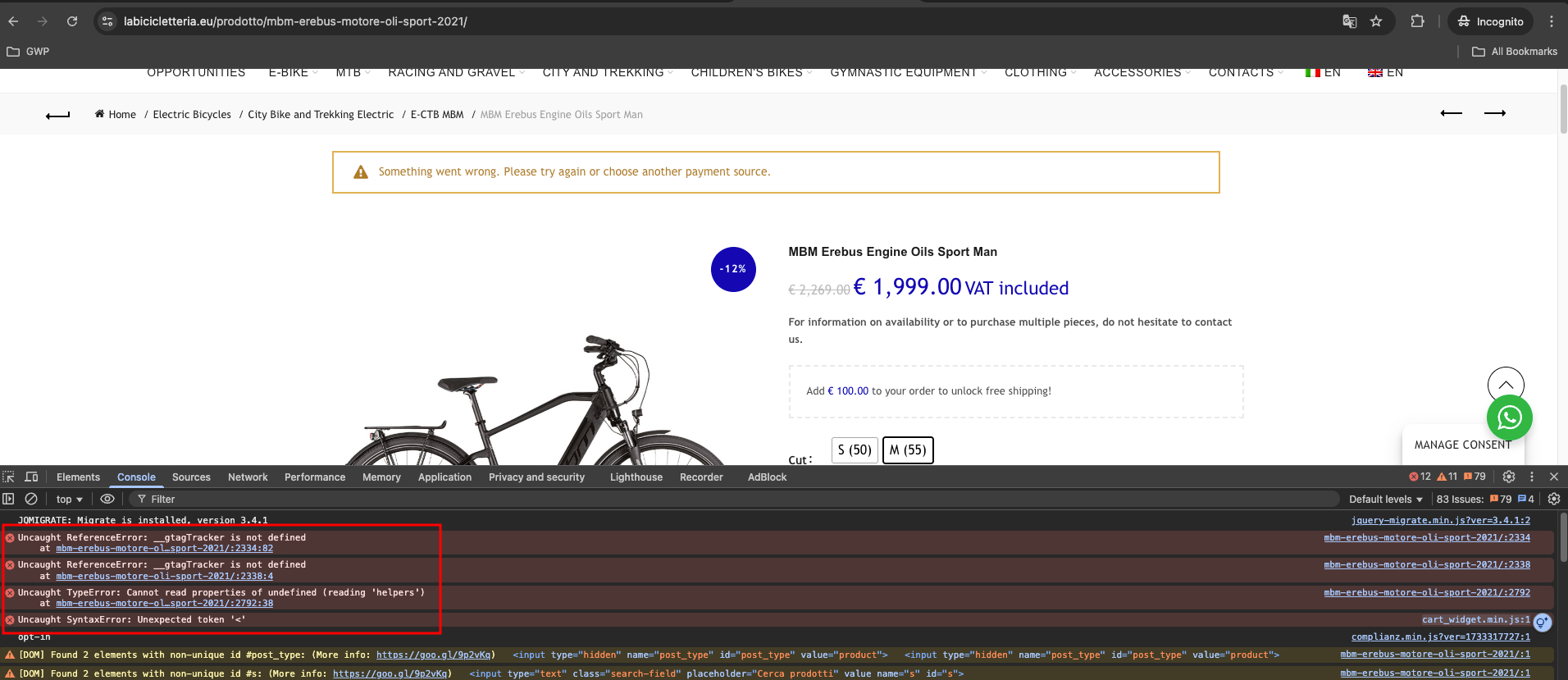1568x680 pixels.
Task: Clear console with the ban icon
Action: pos(31,499)
